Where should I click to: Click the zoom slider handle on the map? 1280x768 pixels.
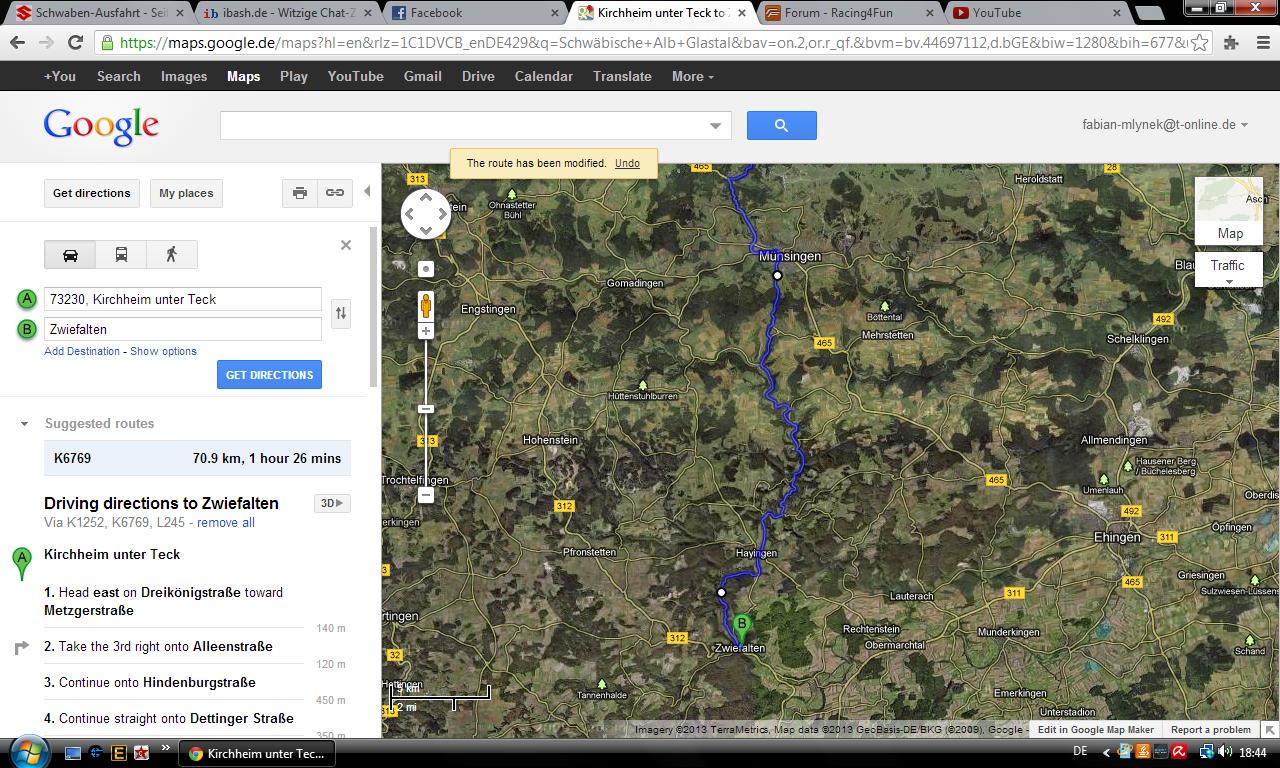[426, 409]
